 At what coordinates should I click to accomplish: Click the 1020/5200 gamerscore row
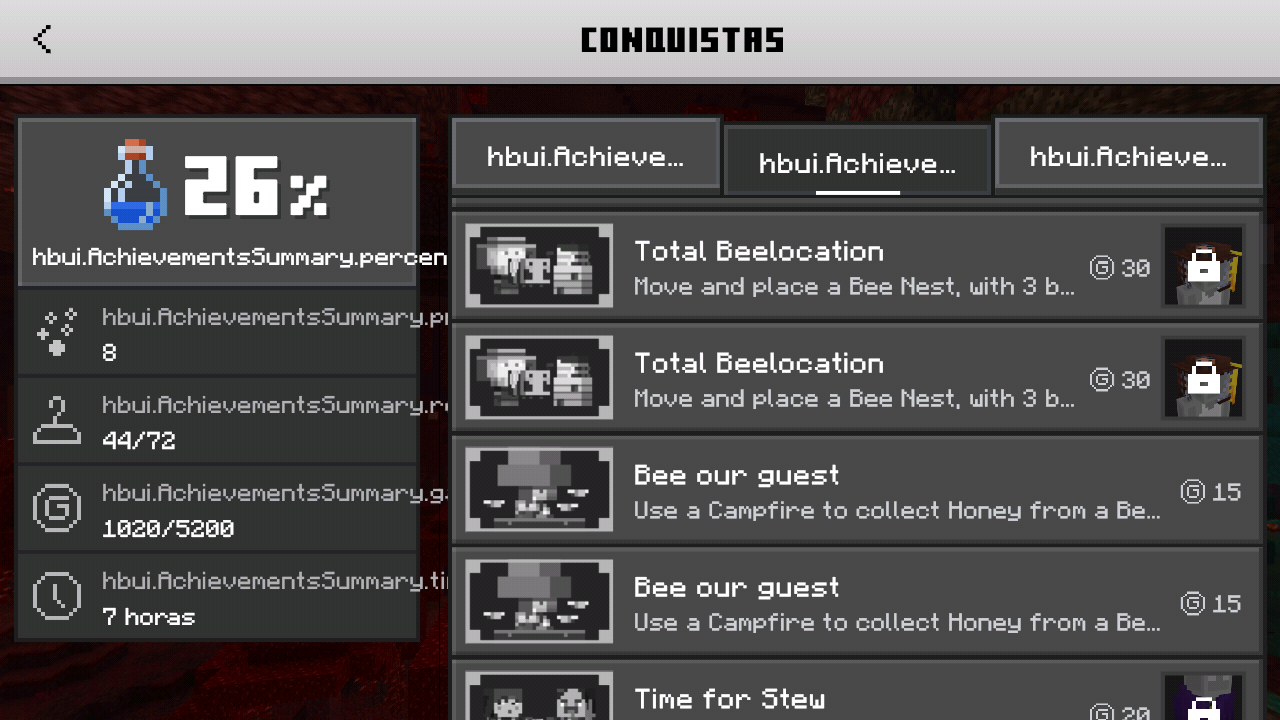(217, 508)
